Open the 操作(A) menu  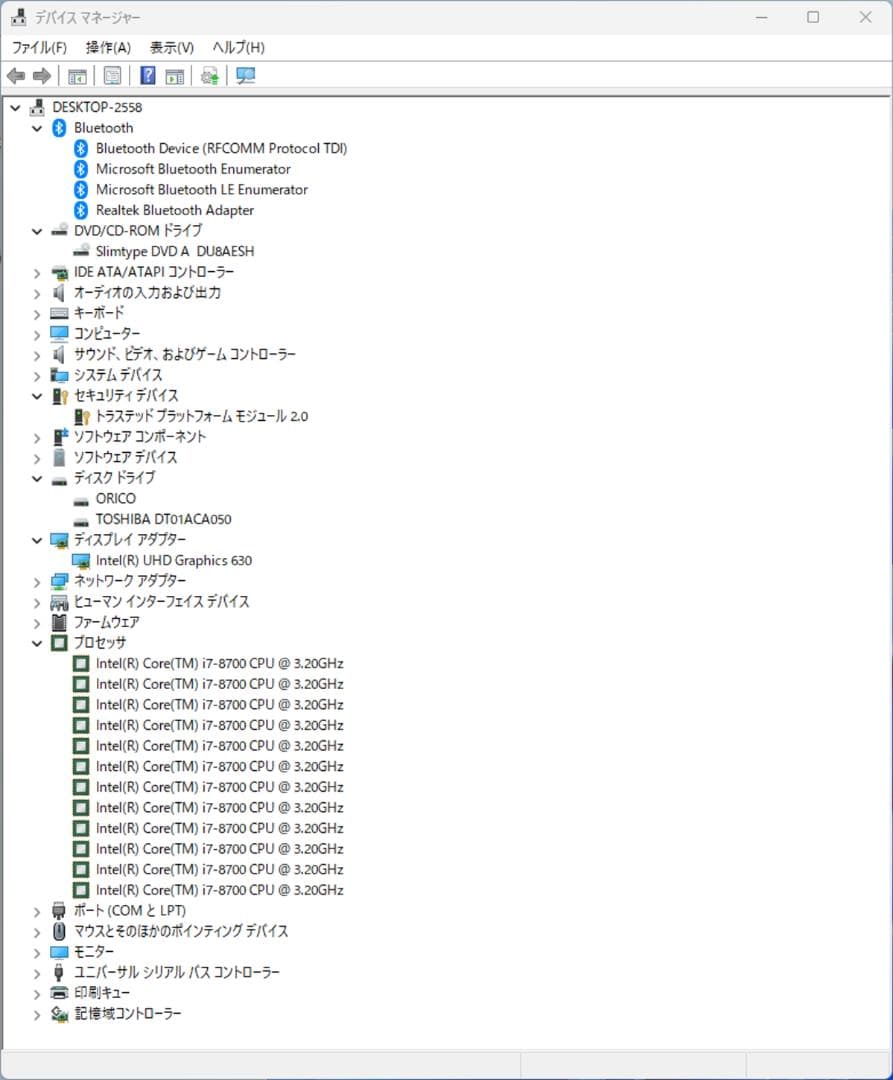[x=103, y=47]
